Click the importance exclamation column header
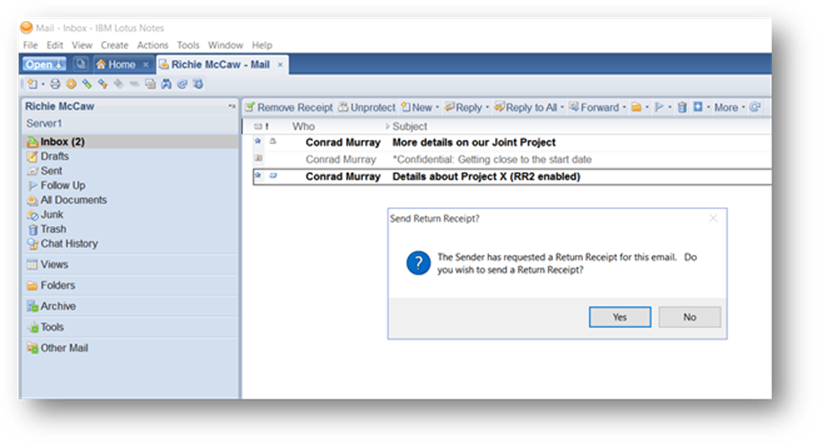Viewport: 818px width, 444px height. (x=267, y=126)
